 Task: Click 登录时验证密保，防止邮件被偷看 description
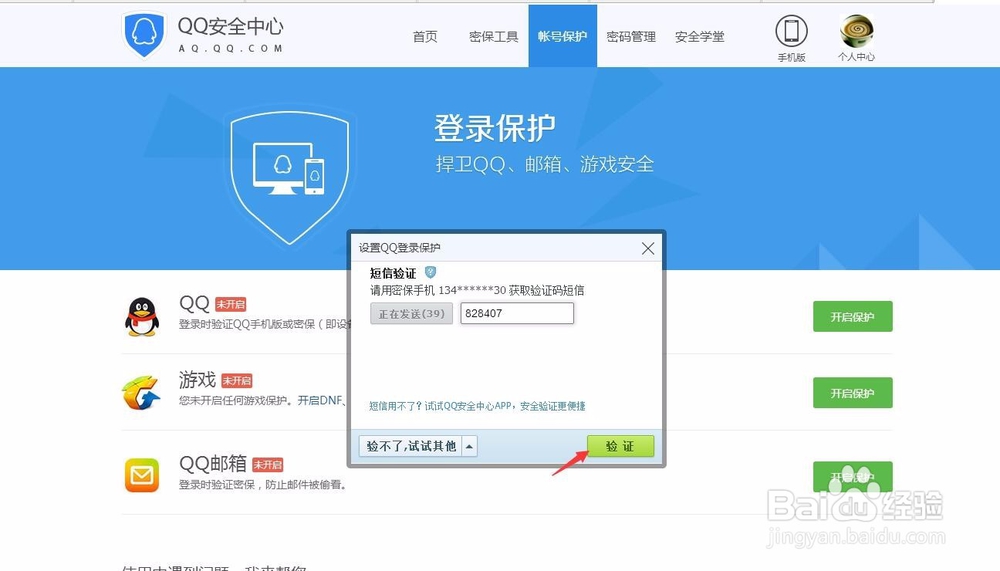click(263, 485)
